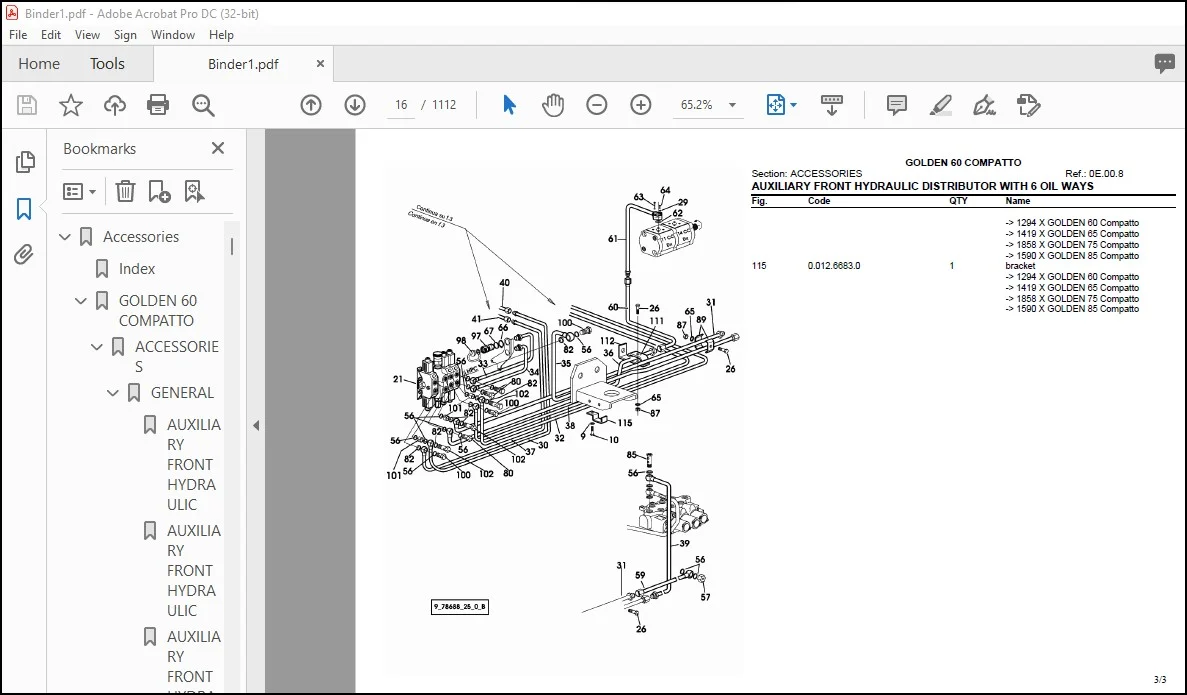Zoom in with plus icon
This screenshot has width=1187, height=695.
click(x=641, y=105)
